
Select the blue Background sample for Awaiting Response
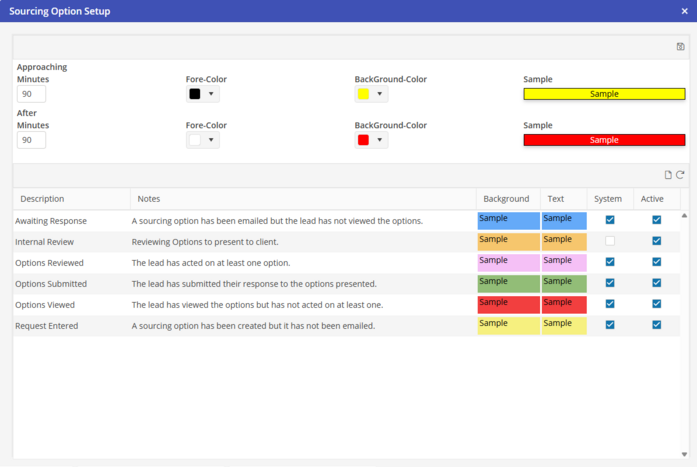click(x=508, y=220)
